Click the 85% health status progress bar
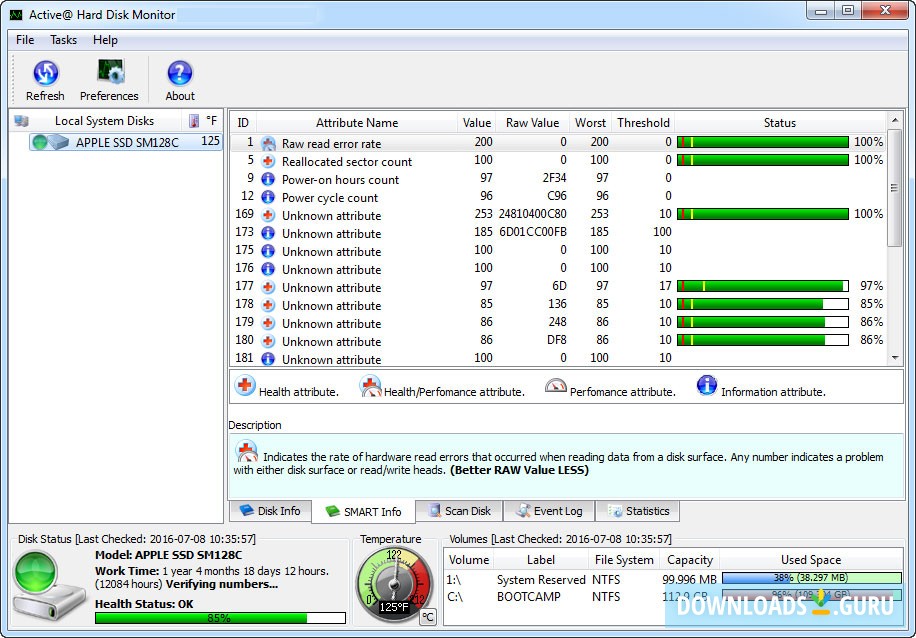Viewport: 916px width, 638px height. (218, 618)
